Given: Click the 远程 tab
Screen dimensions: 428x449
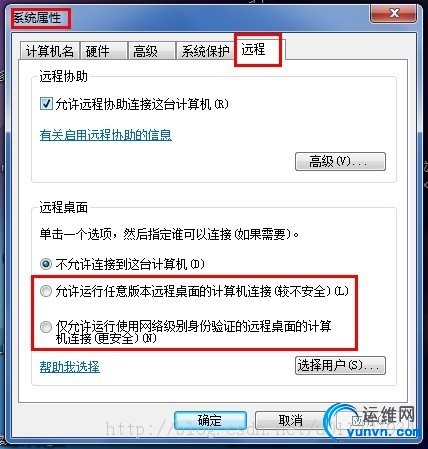Looking at the screenshot, I should point(258,49).
